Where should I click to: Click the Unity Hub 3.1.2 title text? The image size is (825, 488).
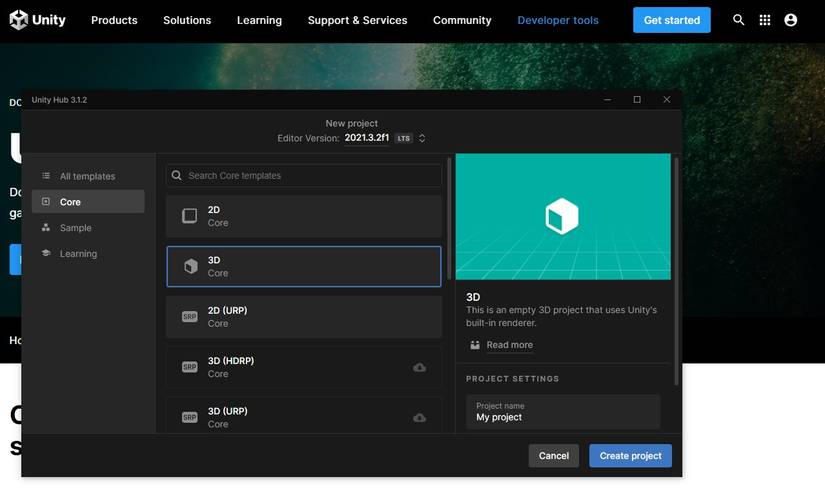[59, 100]
